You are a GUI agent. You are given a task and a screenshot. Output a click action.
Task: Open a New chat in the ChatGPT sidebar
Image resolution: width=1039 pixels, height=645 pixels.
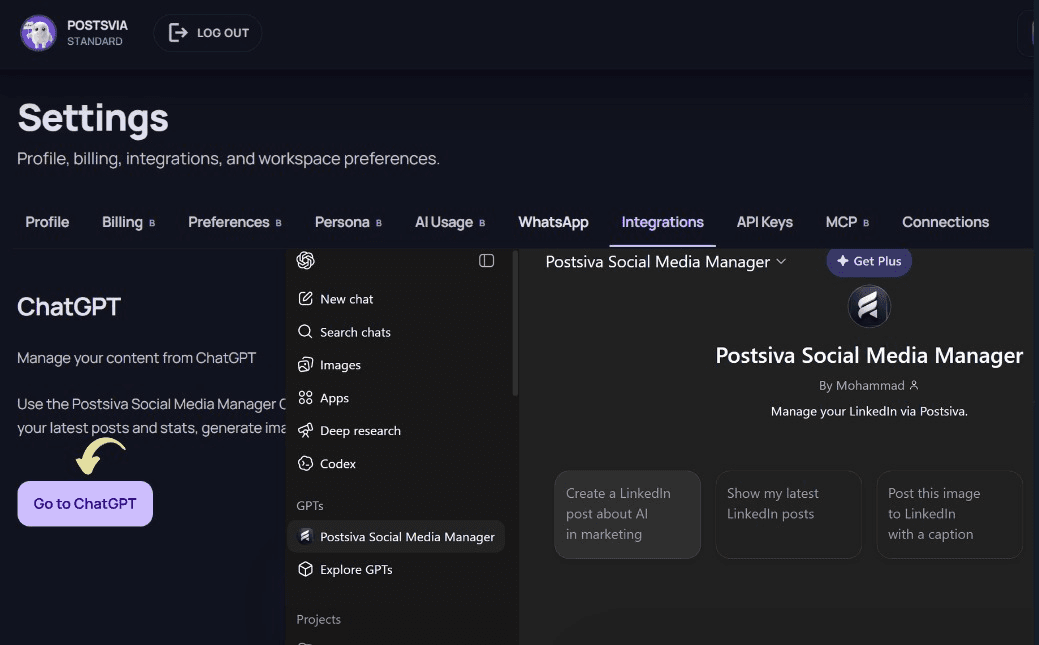tap(346, 298)
